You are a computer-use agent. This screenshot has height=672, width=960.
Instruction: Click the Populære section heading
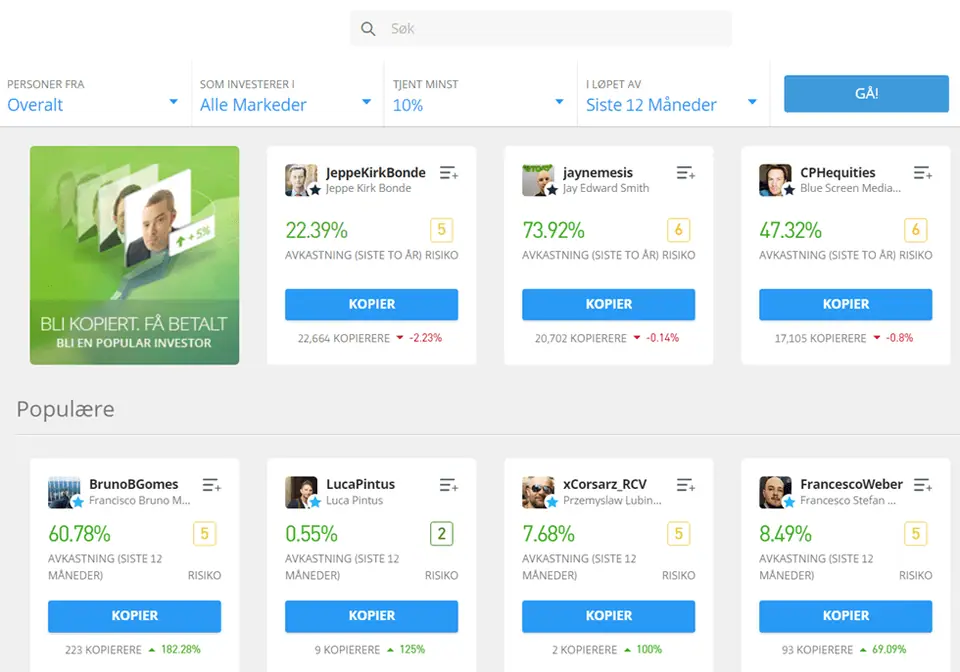pyautogui.click(x=66, y=409)
